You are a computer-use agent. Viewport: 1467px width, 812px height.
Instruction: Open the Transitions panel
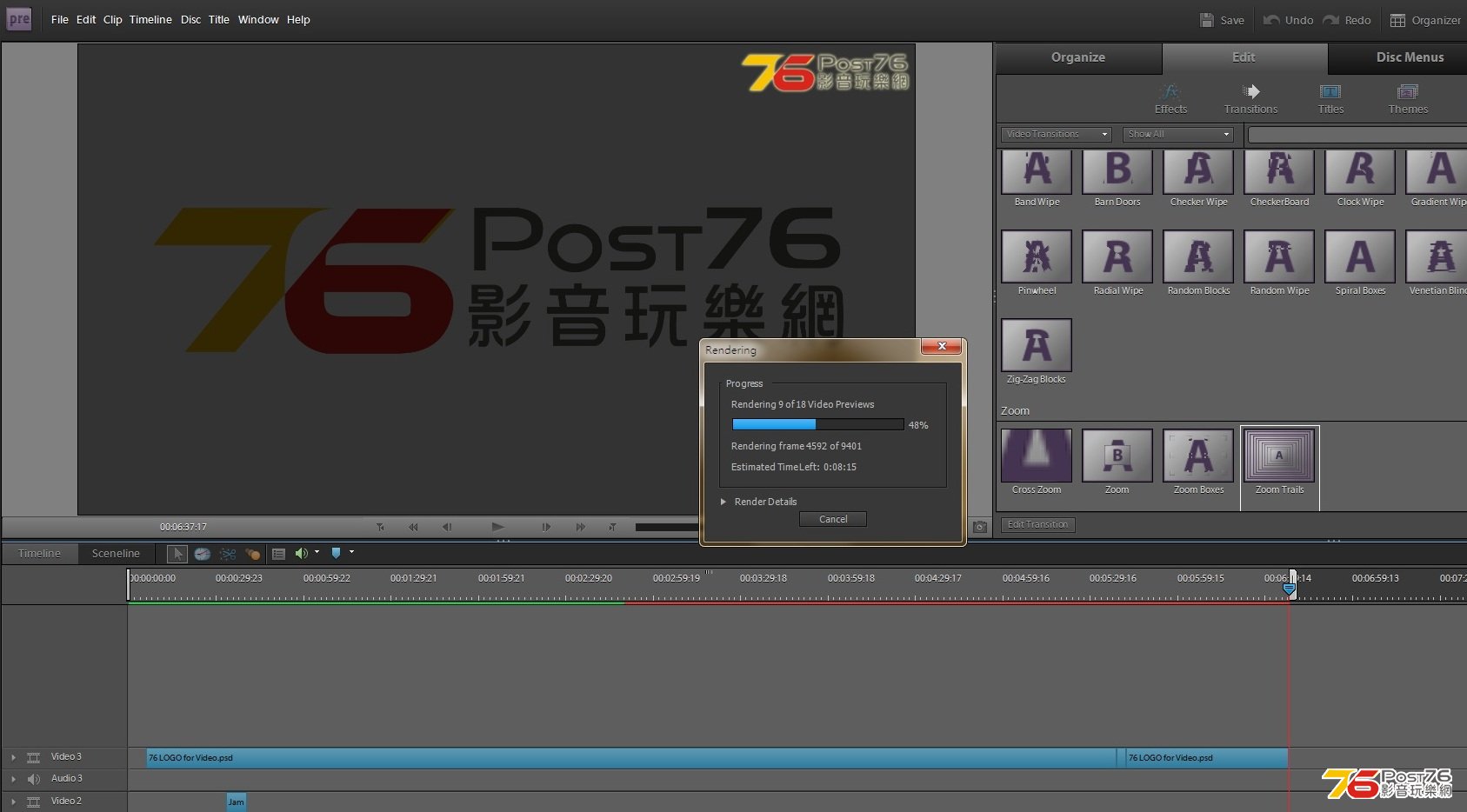click(x=1250, y=99)
